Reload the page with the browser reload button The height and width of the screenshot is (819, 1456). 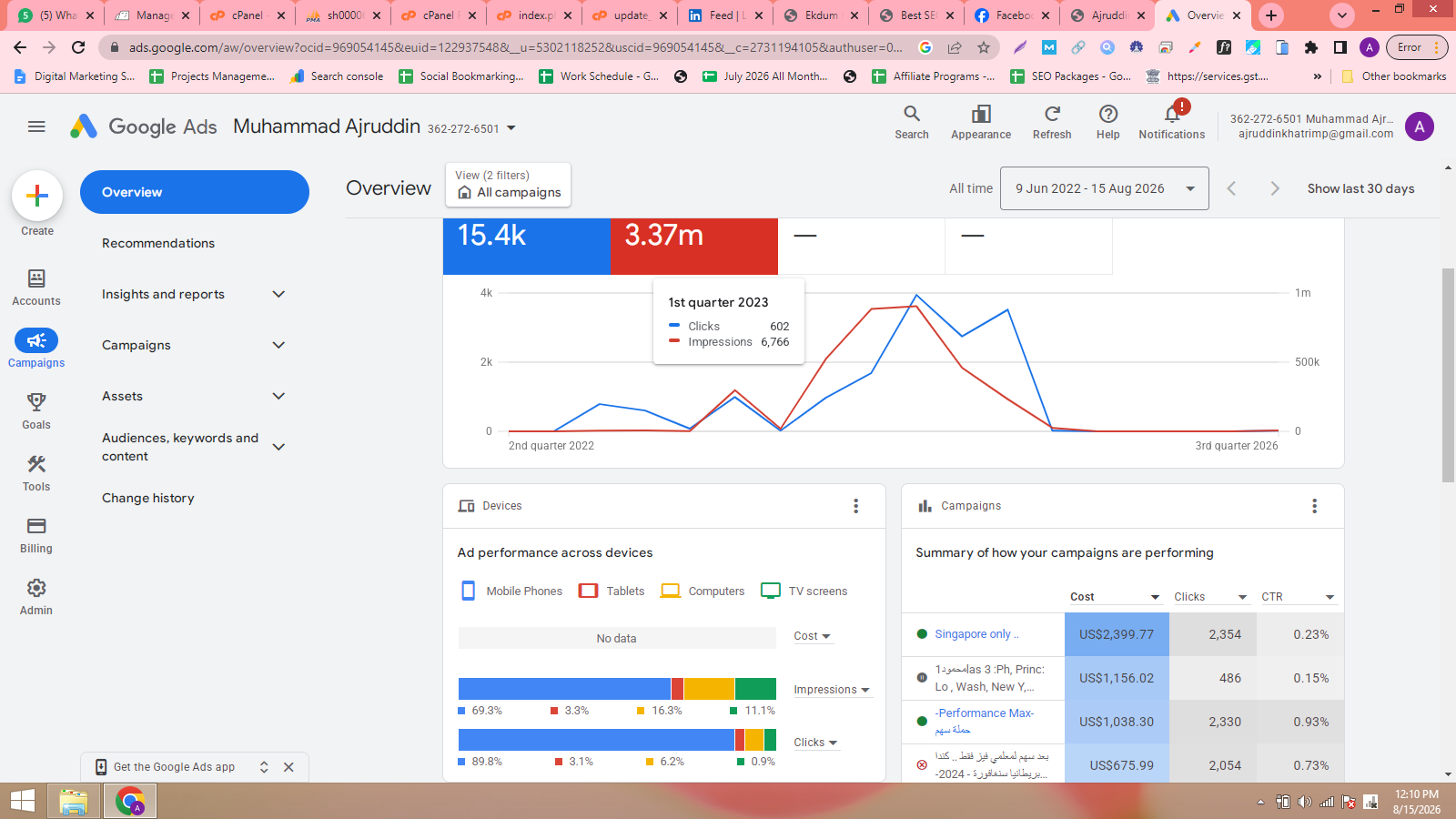coord(78,47)
